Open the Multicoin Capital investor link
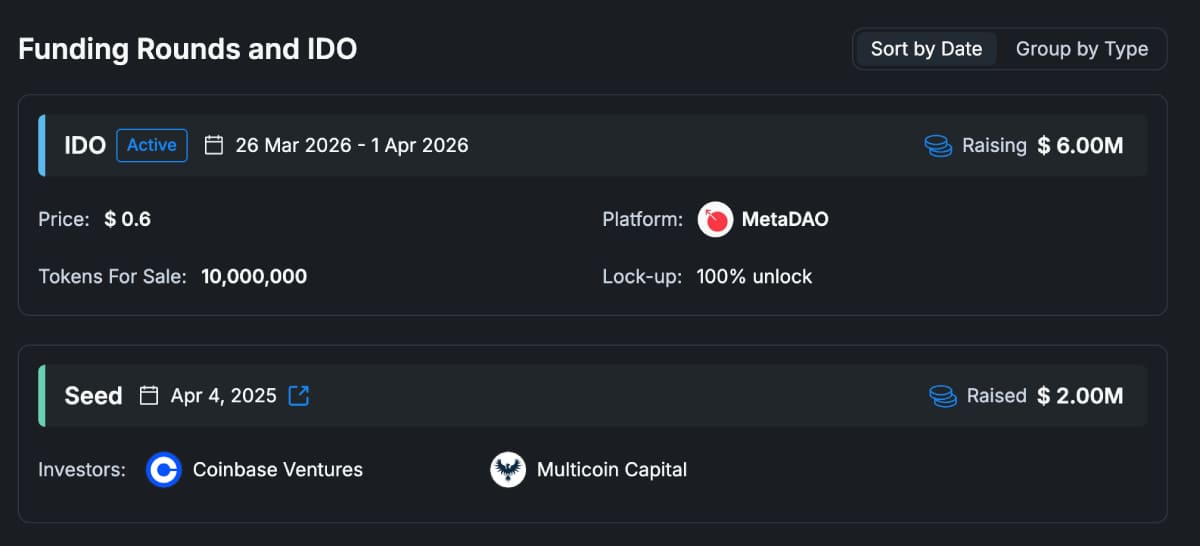Screen dimensions: 1200x546 click(611, 469)
